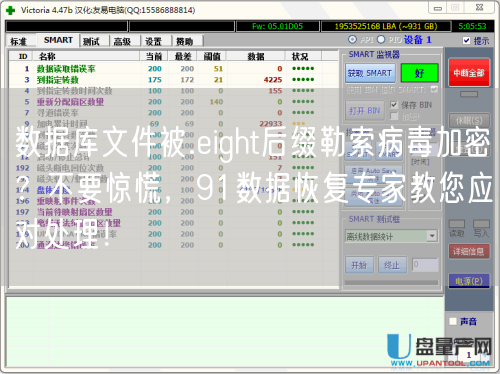Click the 打开 BIN button
The width and height of the screenshot is (500, 374).
(x=365, y=111)
